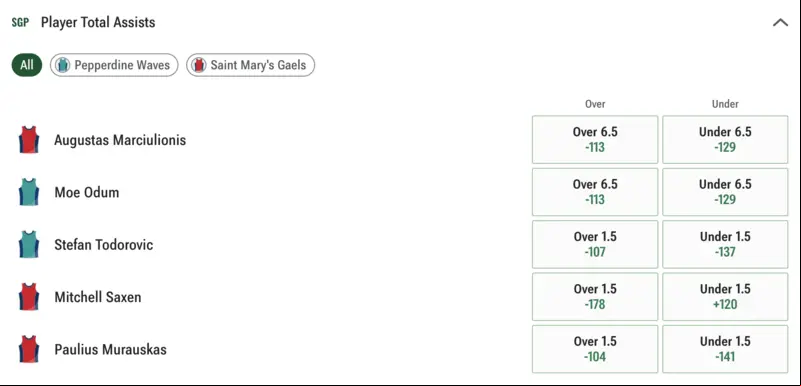Select the All filter pill
This screenshot has width=801, height=386.
click(27, 65)
